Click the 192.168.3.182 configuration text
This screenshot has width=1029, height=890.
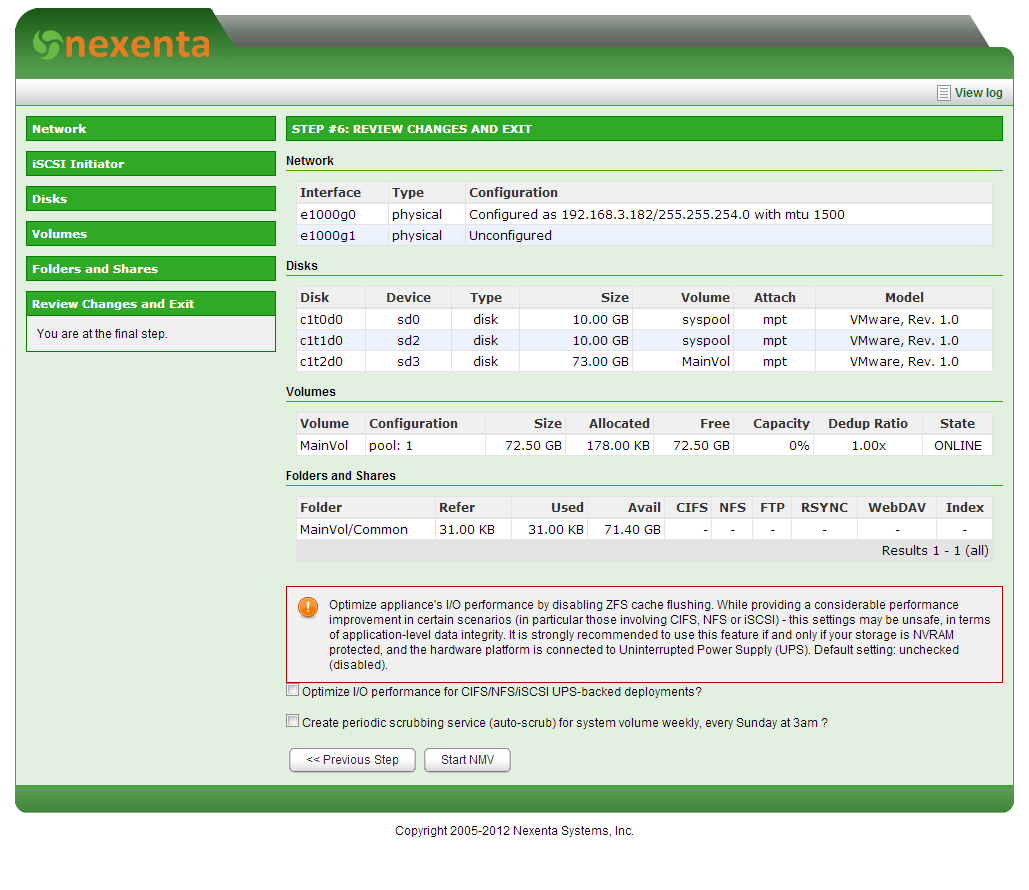tap(657, 215)
